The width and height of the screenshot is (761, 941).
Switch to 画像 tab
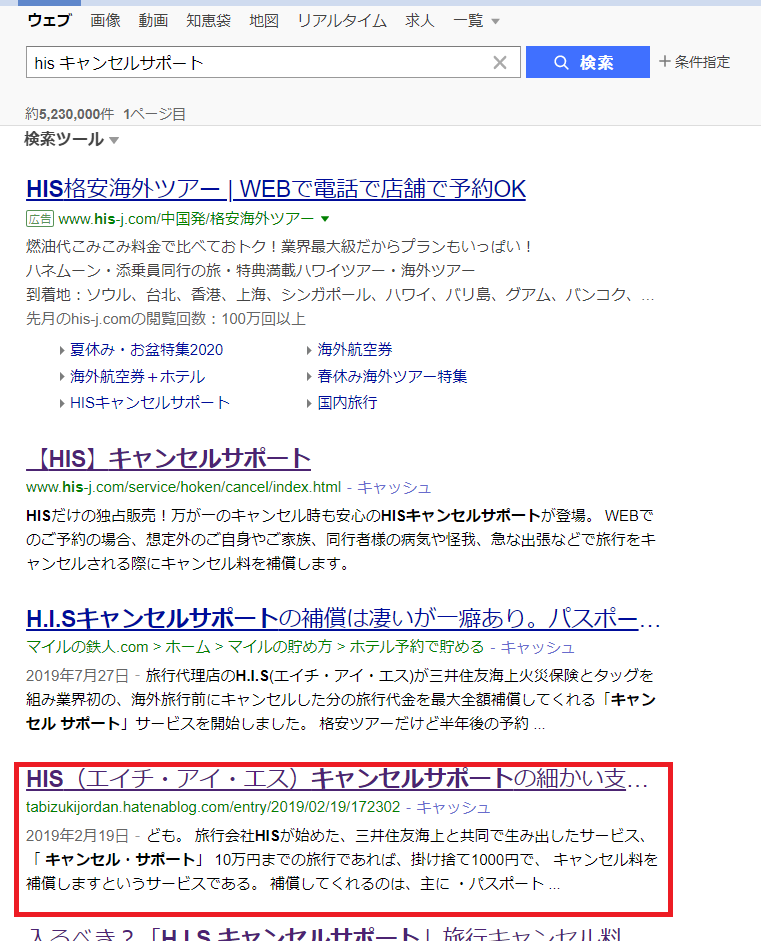tap(106, 20)
